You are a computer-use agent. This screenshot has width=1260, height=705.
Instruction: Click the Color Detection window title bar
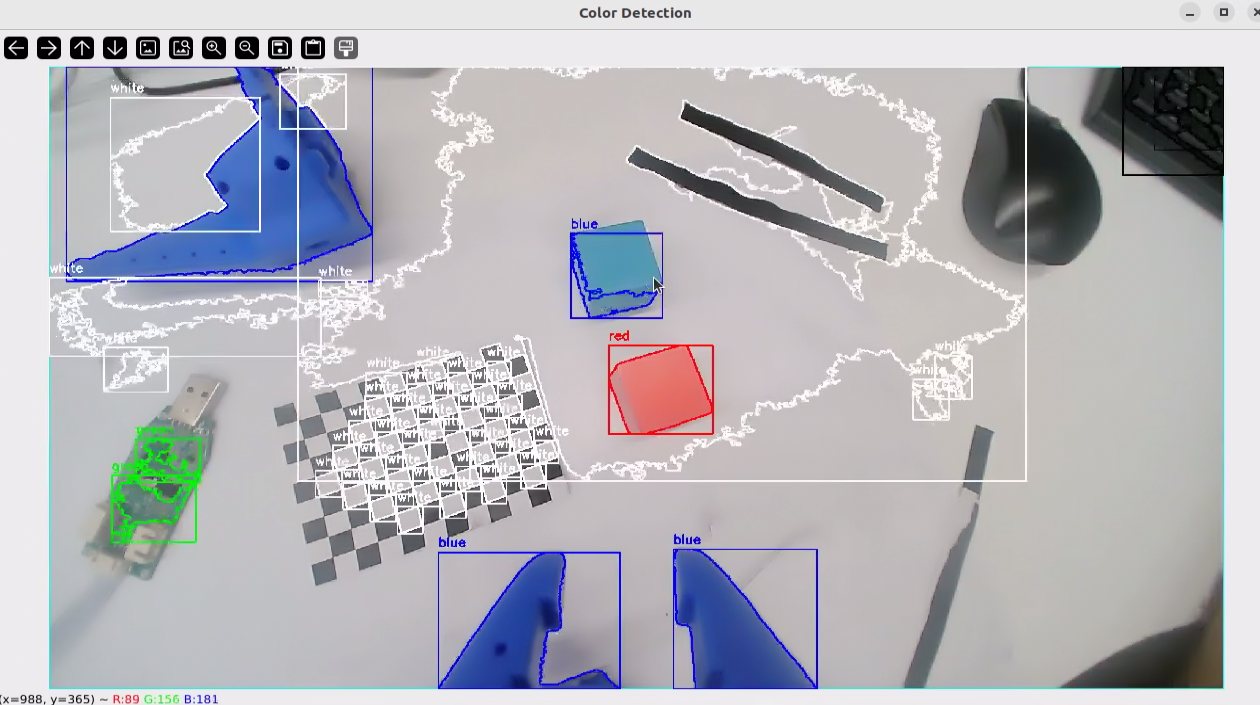(634, 13)
